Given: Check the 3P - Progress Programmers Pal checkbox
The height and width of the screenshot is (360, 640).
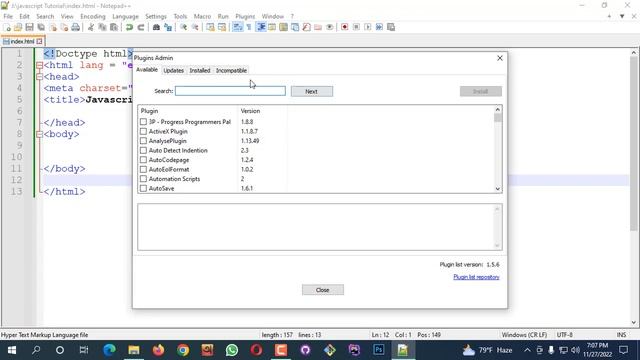Looking at the screenshot, I should click(143, 122).
